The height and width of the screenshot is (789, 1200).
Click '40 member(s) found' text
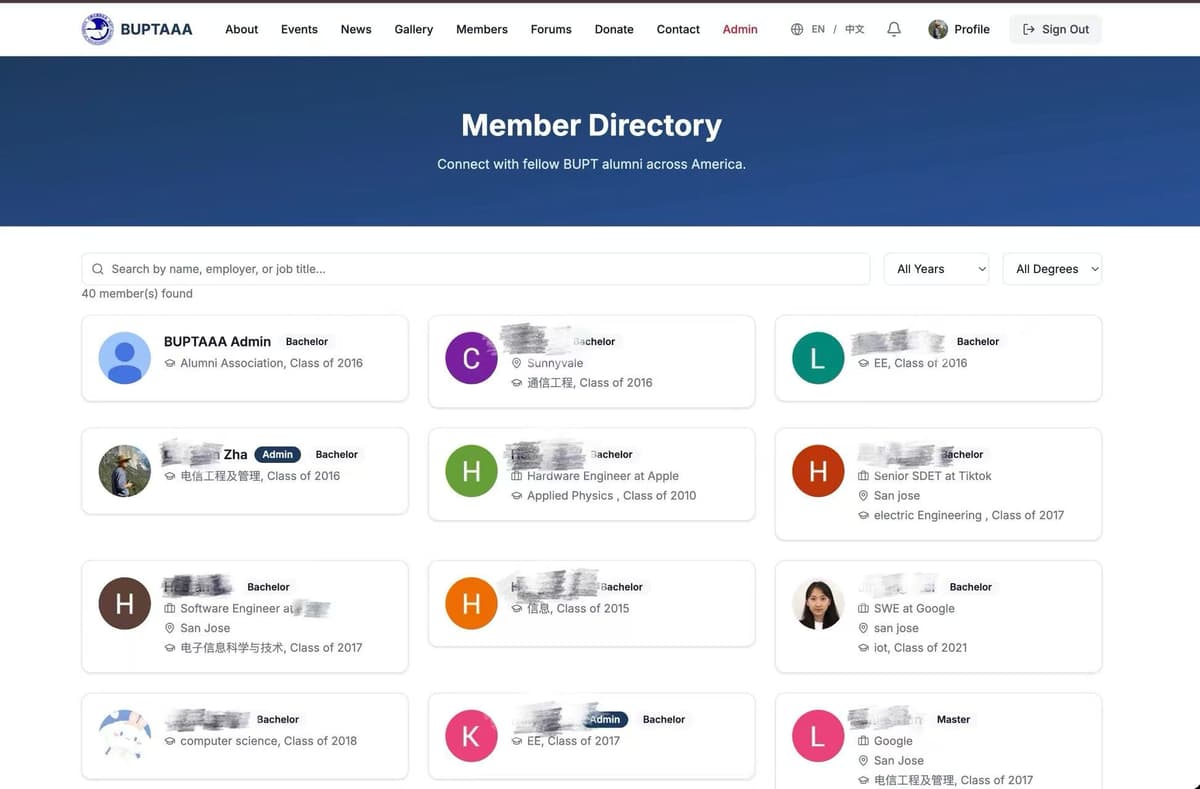click(x=137, y=294)
